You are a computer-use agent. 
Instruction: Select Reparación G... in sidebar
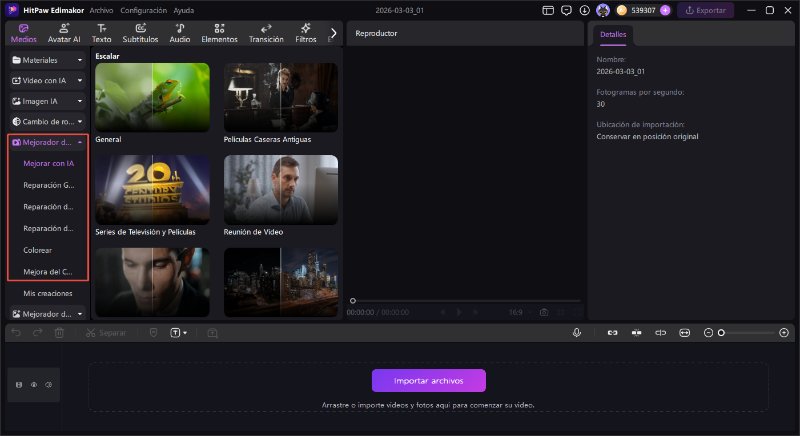click(48, 185)
